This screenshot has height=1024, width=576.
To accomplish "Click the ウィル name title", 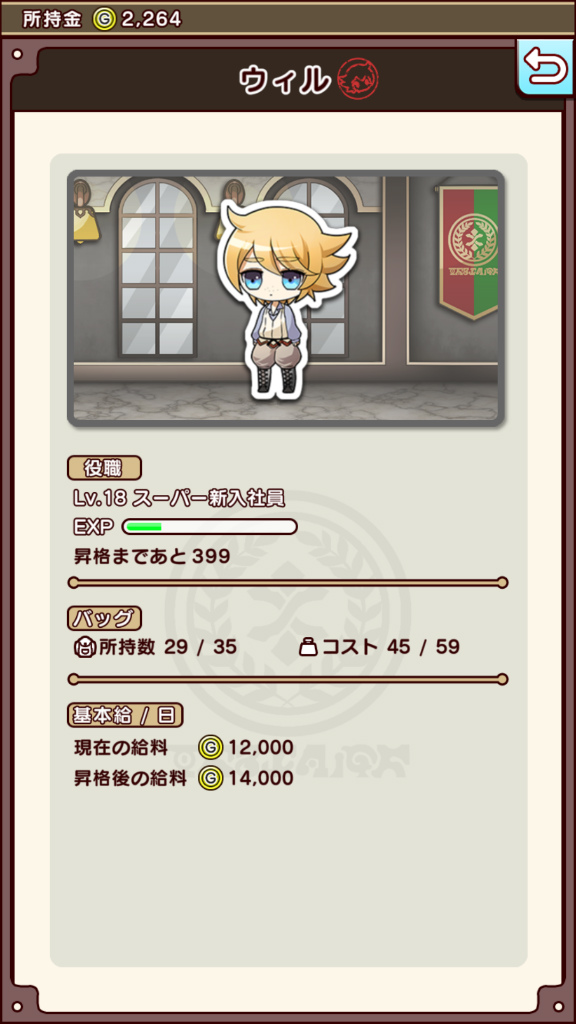I will (x=285, y=80).
